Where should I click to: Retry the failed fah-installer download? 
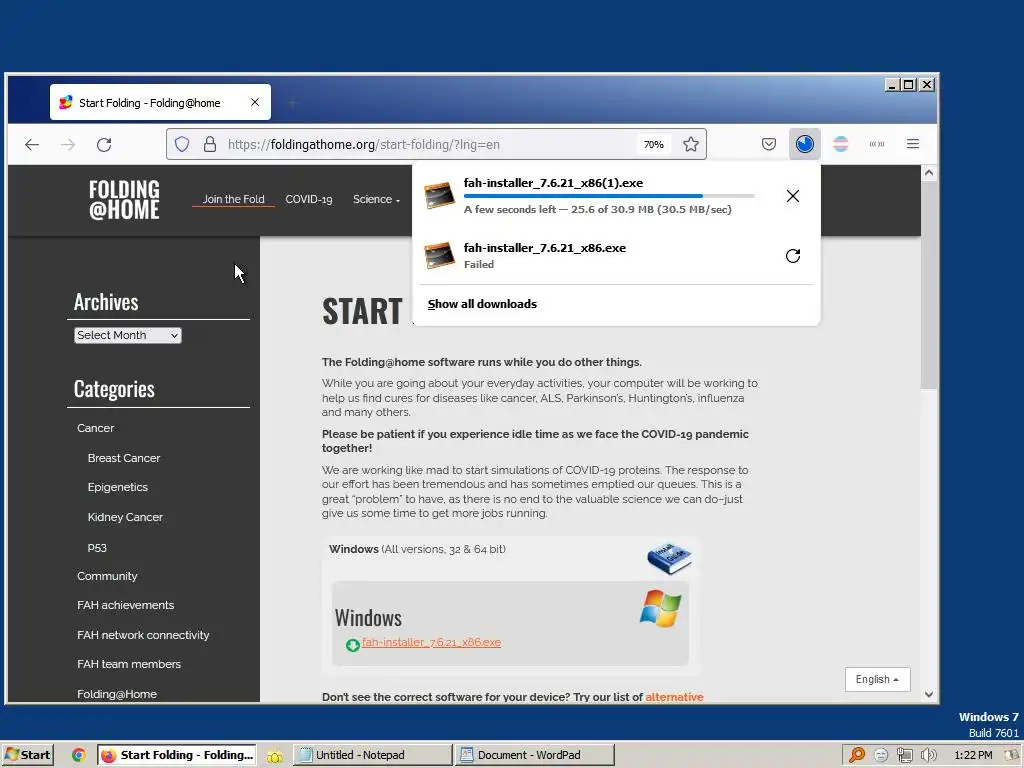click(x=793, y=256)
